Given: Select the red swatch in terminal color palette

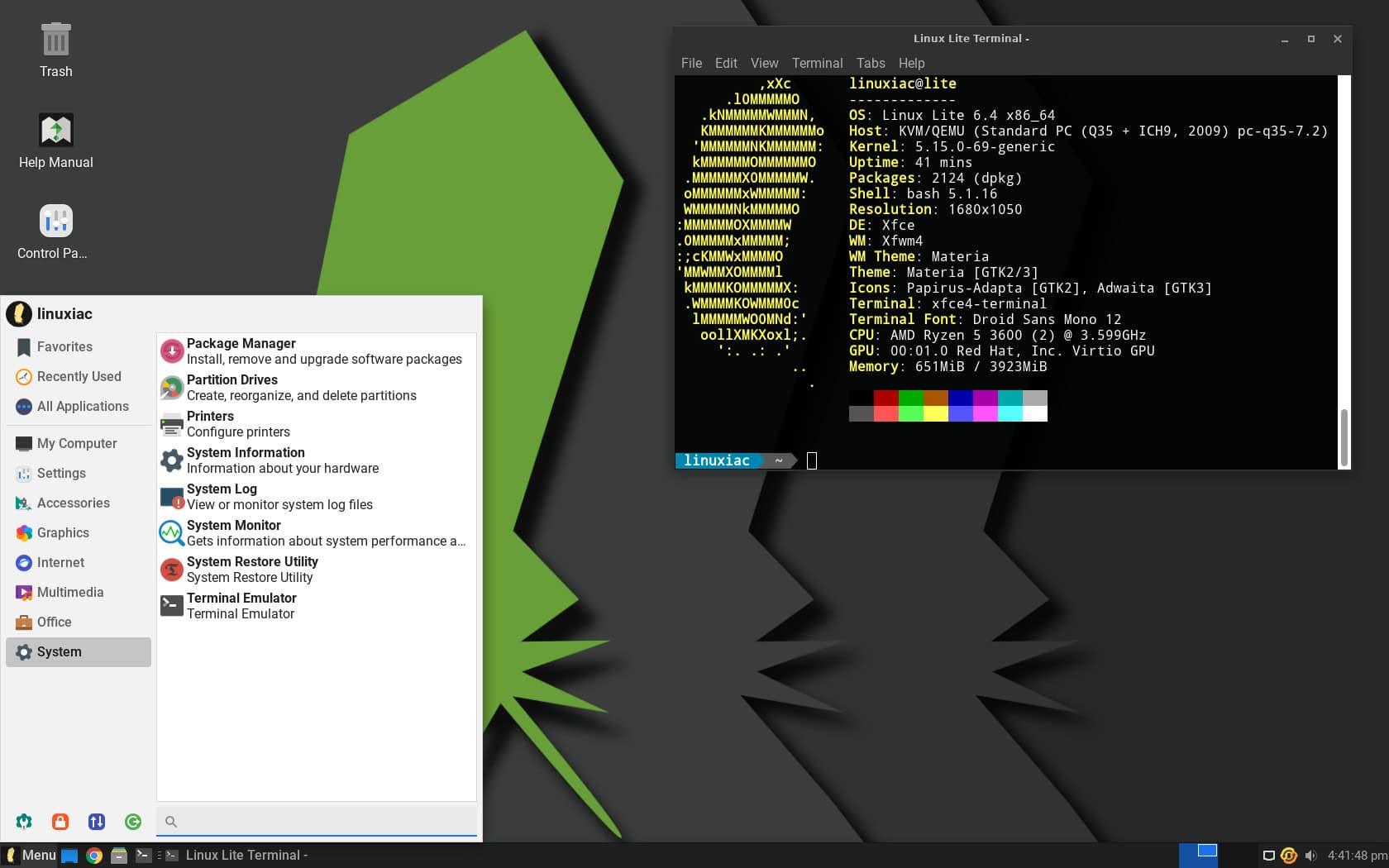Looking at the screenshot, I should (x=885, y=399).
